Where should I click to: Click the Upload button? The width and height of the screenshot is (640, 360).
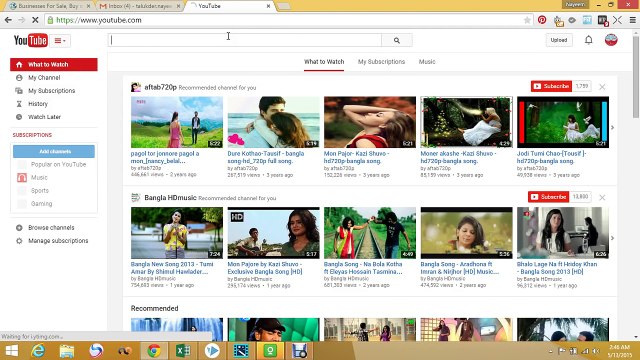559,40
